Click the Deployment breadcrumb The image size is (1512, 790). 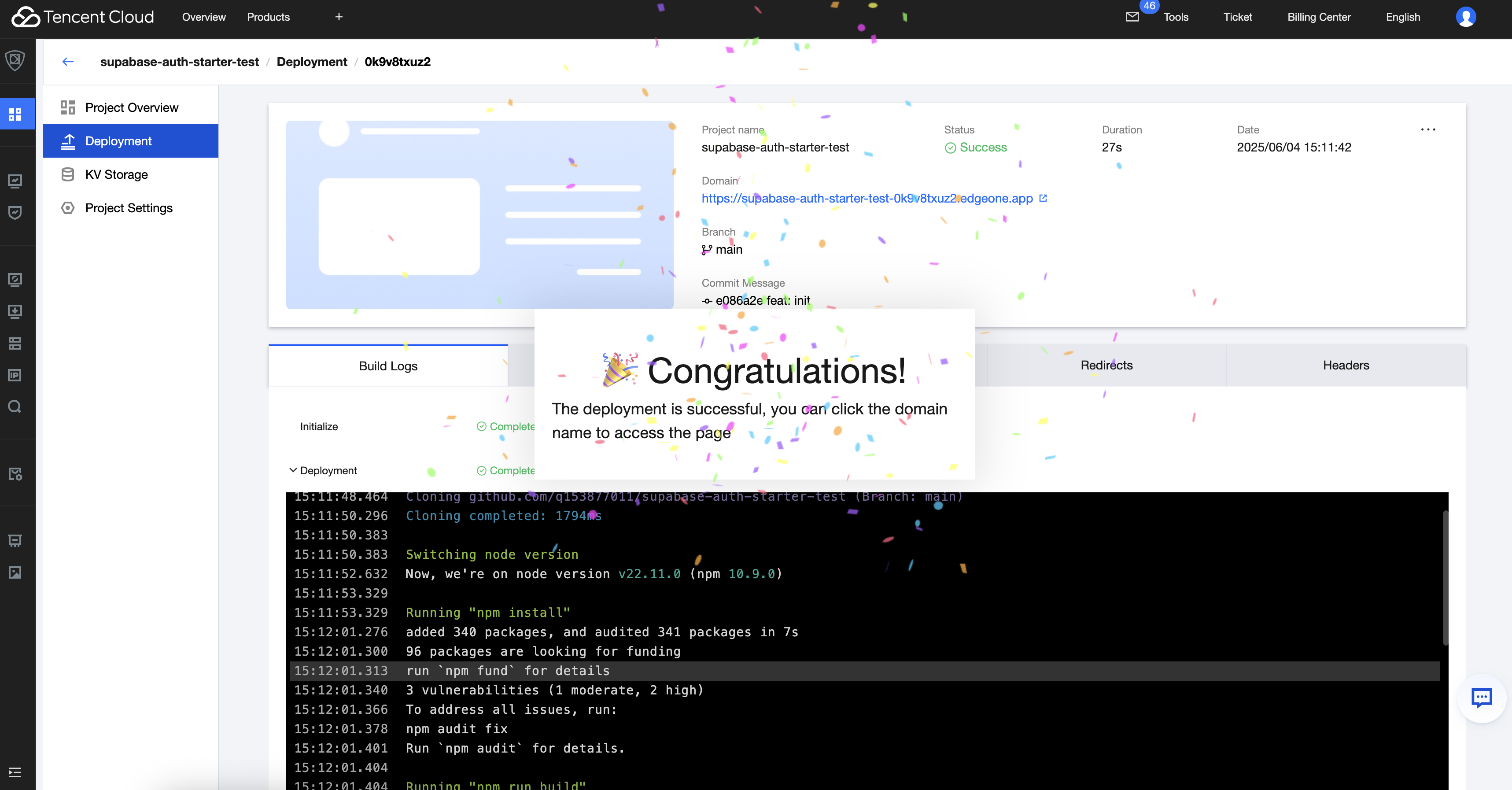tap(312, 62)
